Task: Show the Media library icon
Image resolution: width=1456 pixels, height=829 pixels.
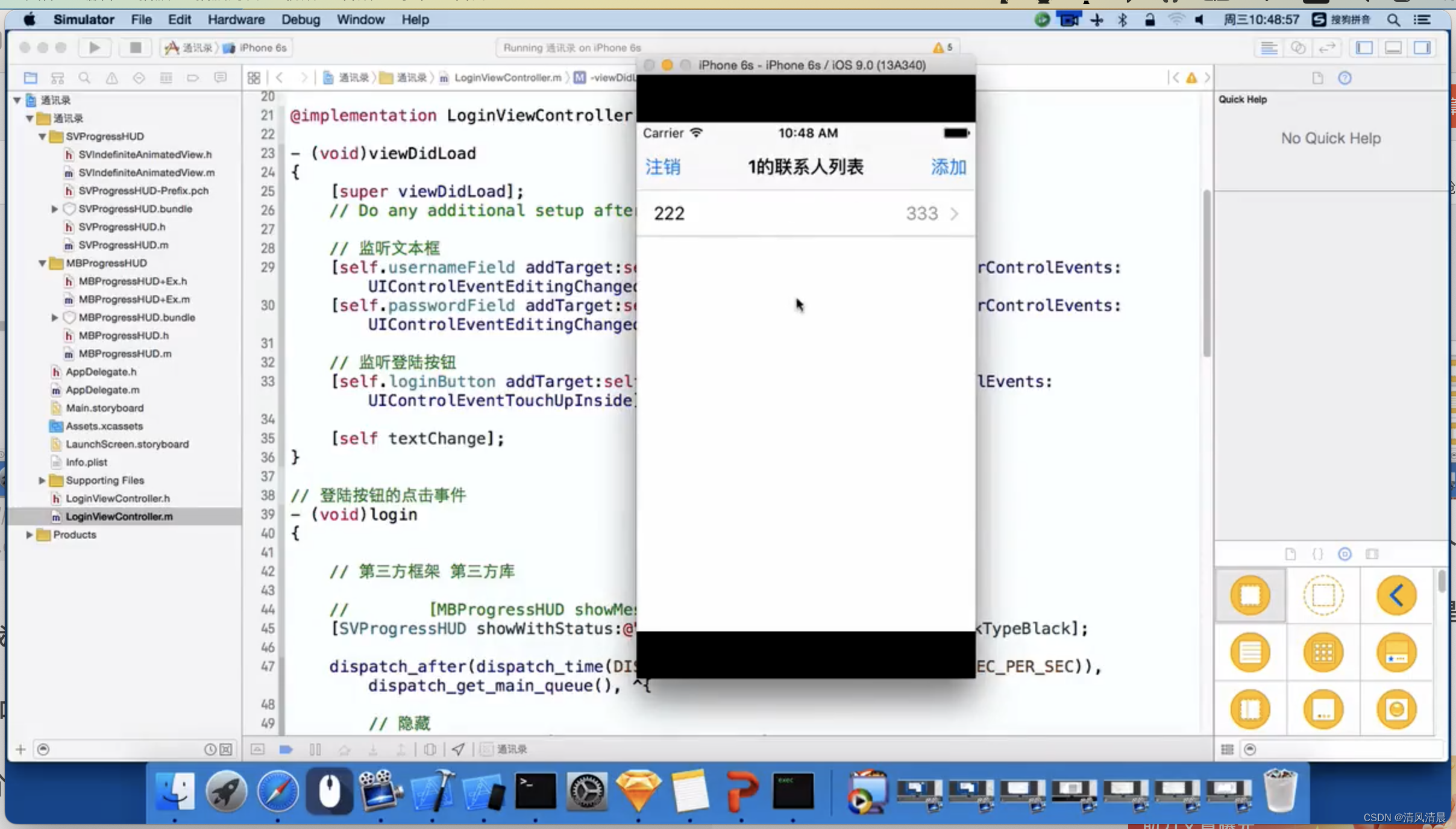Action: click(1372, 554)
